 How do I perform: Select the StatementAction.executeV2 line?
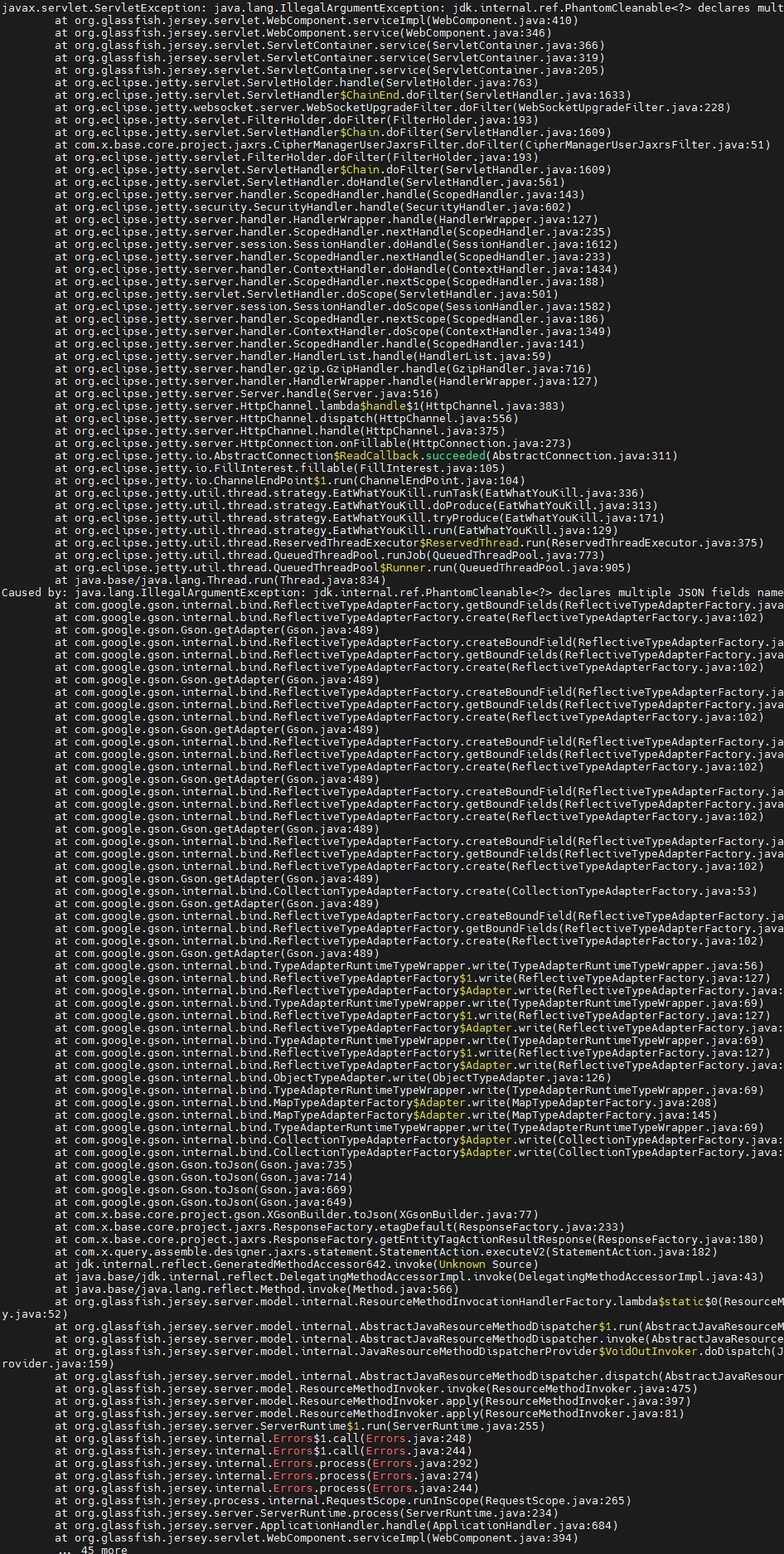point(386,1251)
